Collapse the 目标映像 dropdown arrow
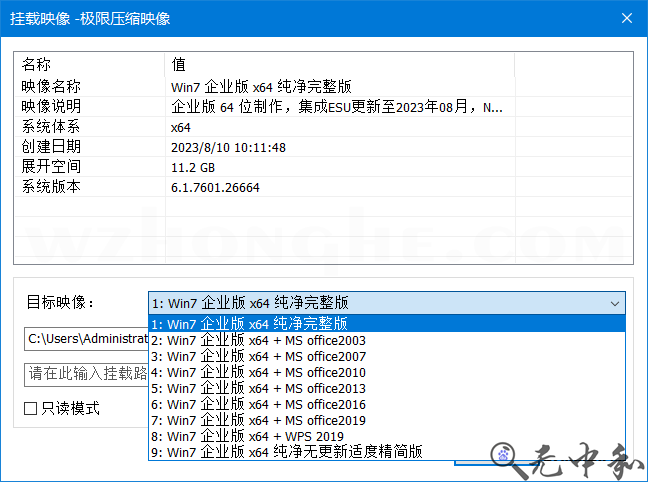The height and width of the screenshot is (482, 648). coord(615,303)
